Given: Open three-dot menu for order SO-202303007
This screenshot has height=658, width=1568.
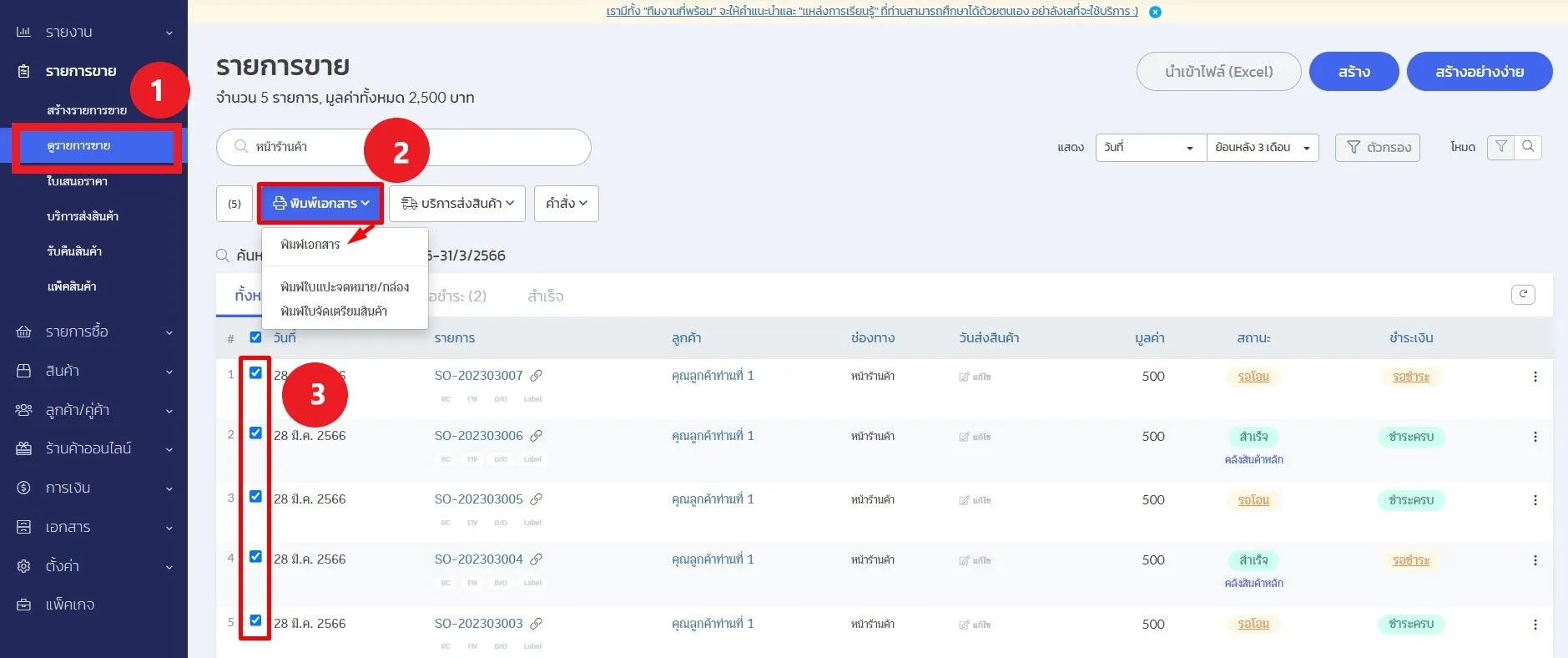Looking at the screenshot, I should click(x=1535, y=377).
